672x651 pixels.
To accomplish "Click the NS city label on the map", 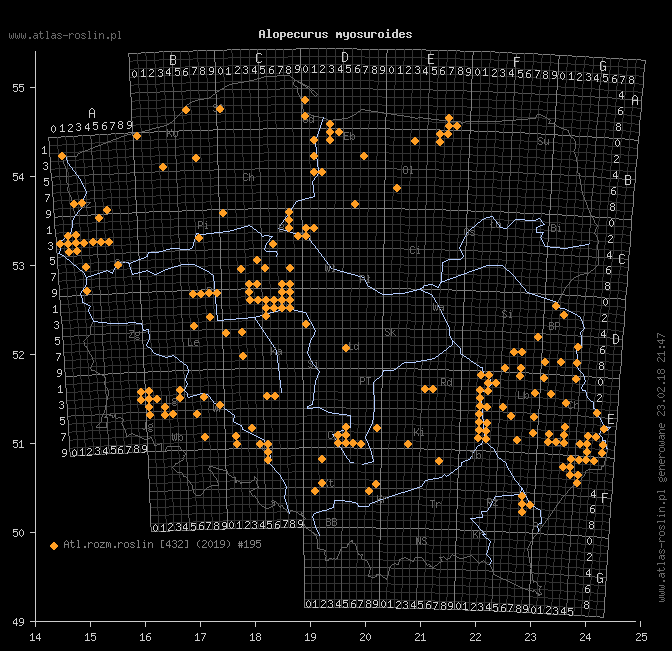I will (x=421, y=541).
